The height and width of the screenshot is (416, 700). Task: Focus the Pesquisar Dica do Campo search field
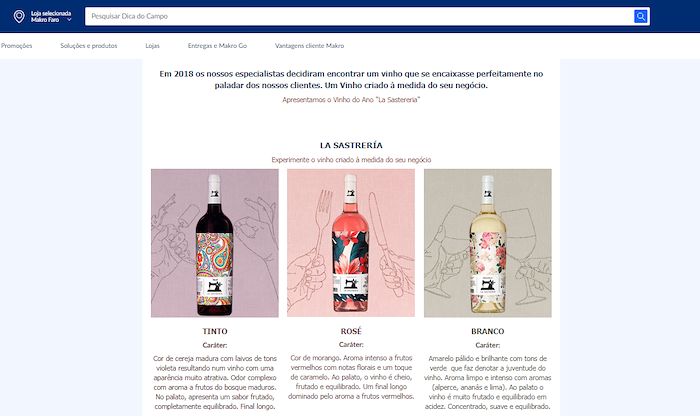click(359, 17)
